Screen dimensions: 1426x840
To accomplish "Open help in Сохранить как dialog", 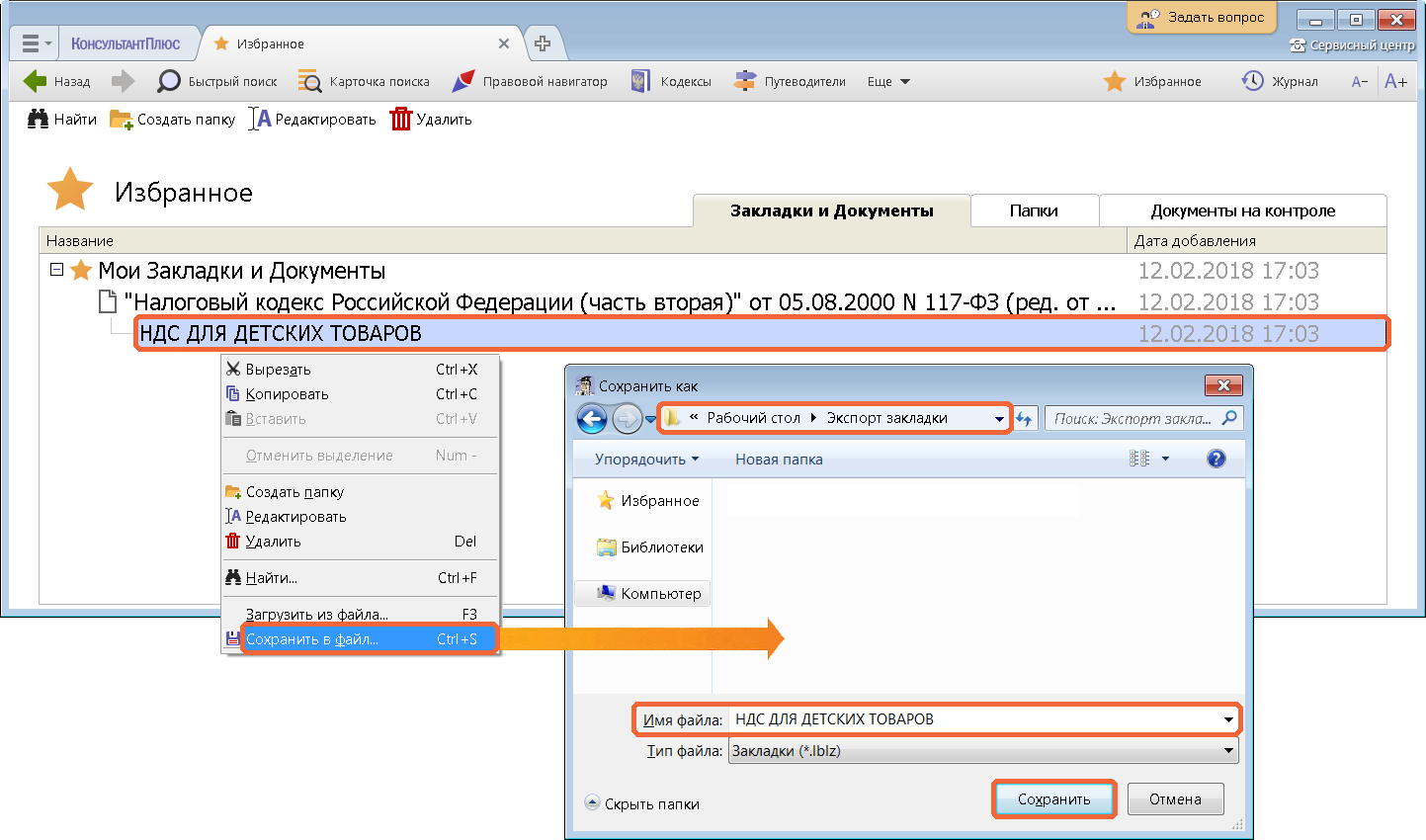I will pyautogui.click(x=1216, y=459).
